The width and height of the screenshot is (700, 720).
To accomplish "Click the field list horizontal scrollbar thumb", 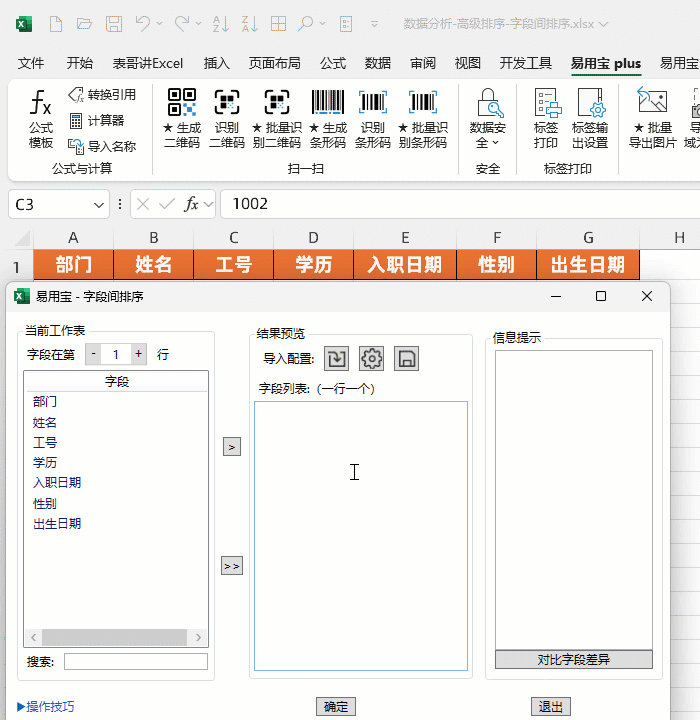I will click(x=114, y=637).
